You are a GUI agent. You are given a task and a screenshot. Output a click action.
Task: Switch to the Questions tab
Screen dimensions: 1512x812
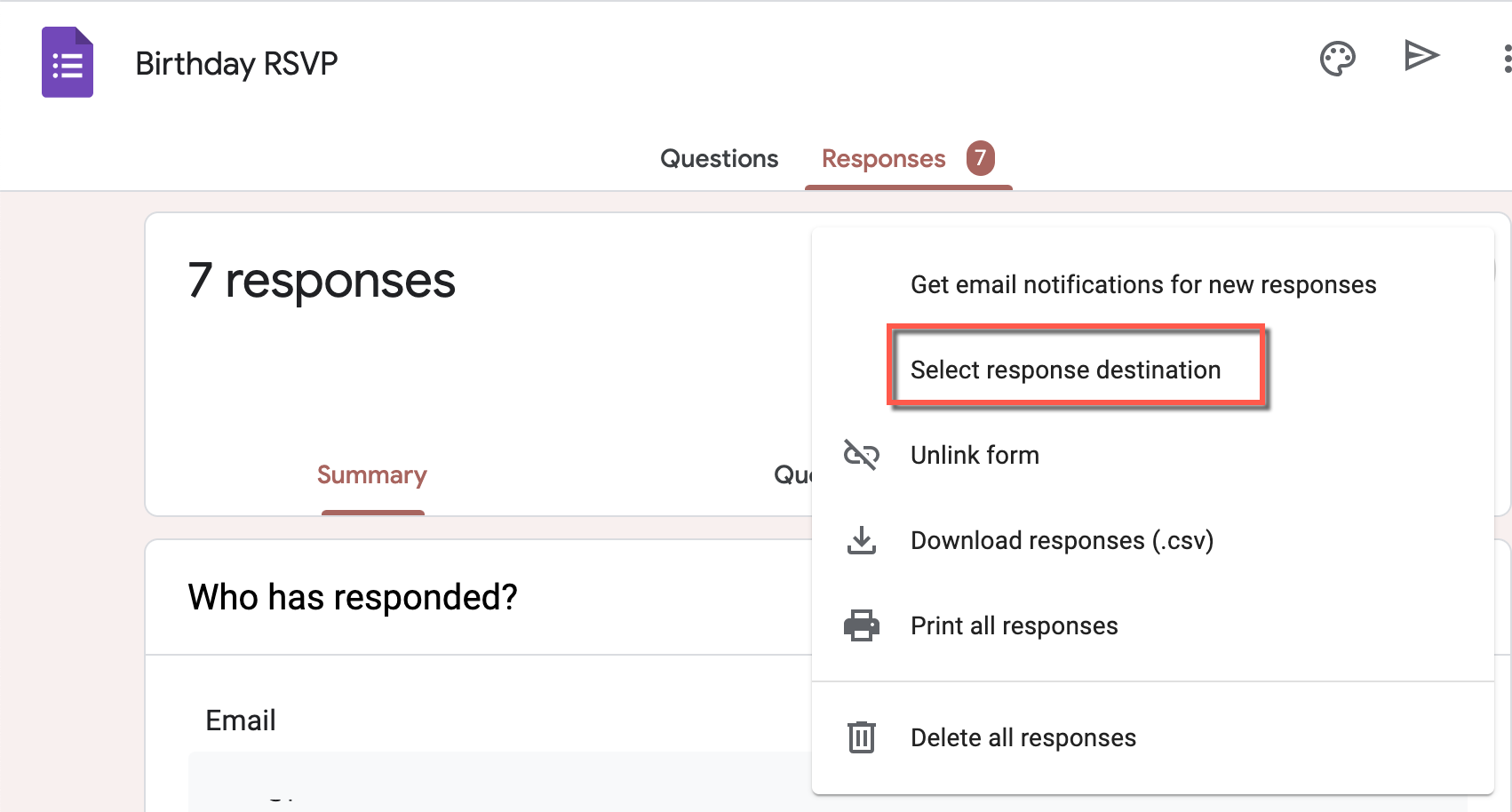[x=719, y=158]
